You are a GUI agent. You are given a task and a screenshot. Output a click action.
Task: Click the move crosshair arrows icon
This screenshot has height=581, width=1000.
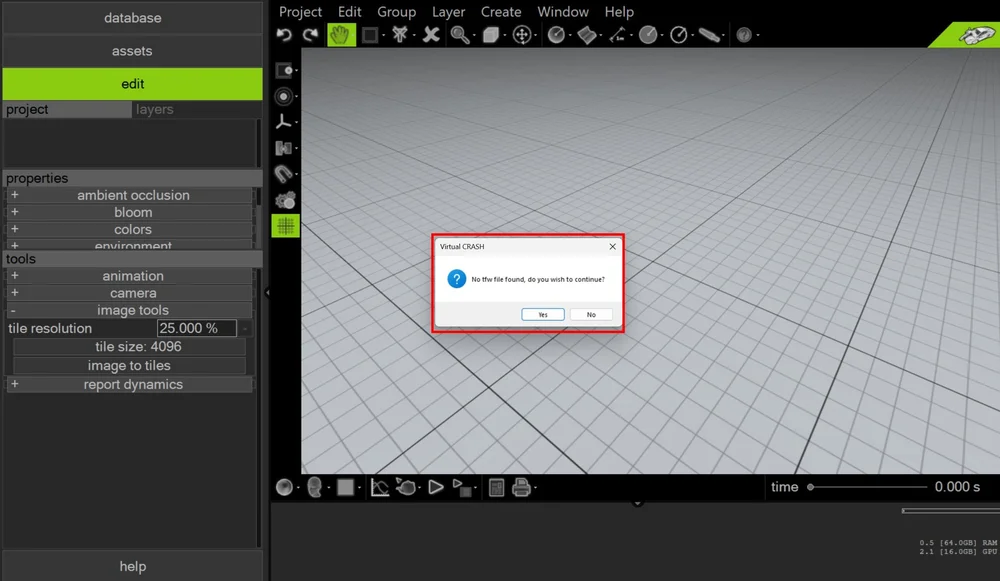coord(522,34)
